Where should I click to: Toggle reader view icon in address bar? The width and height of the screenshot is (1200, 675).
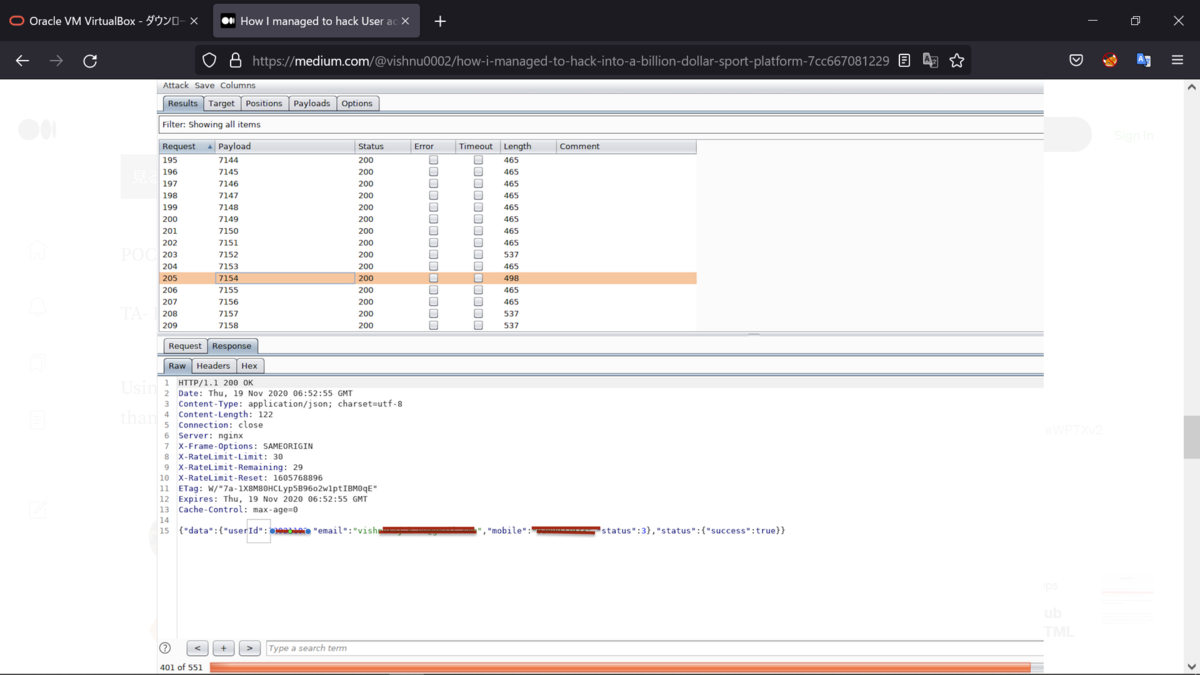click(x=904, y=61)
